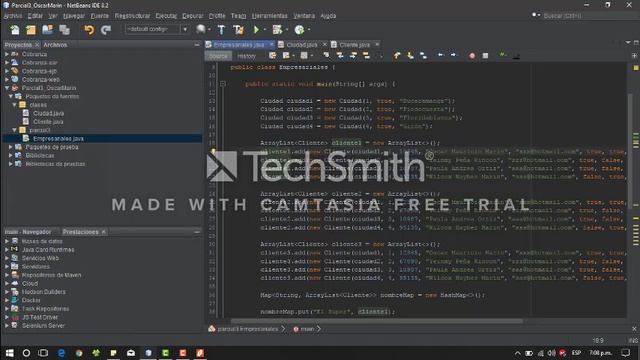Select the History view button
The image size is (640, 360).
tap(247, 56)
